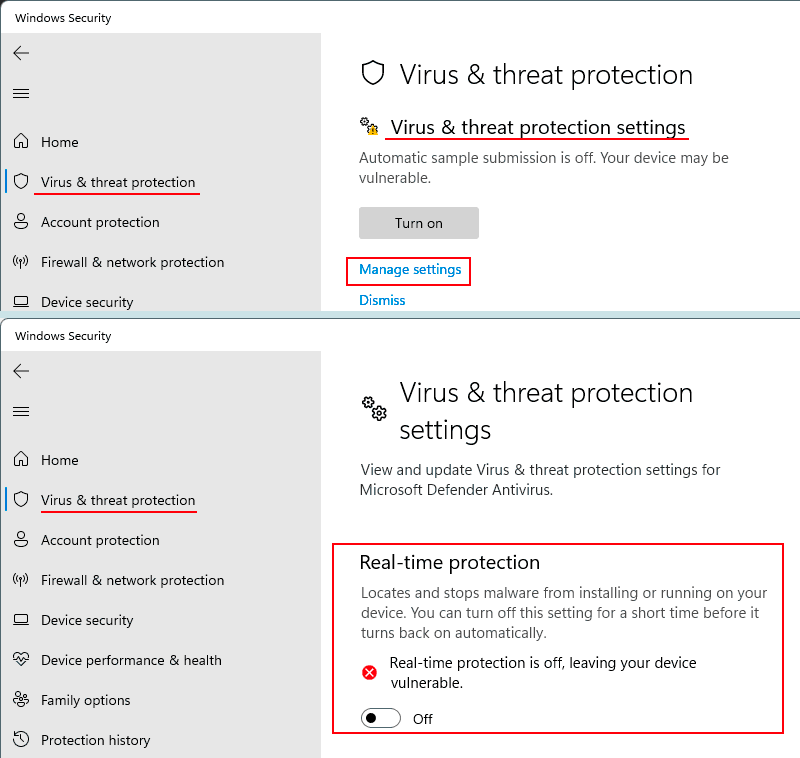Click the Device security laptop icon in the upper sidebar

coord(21,301)
